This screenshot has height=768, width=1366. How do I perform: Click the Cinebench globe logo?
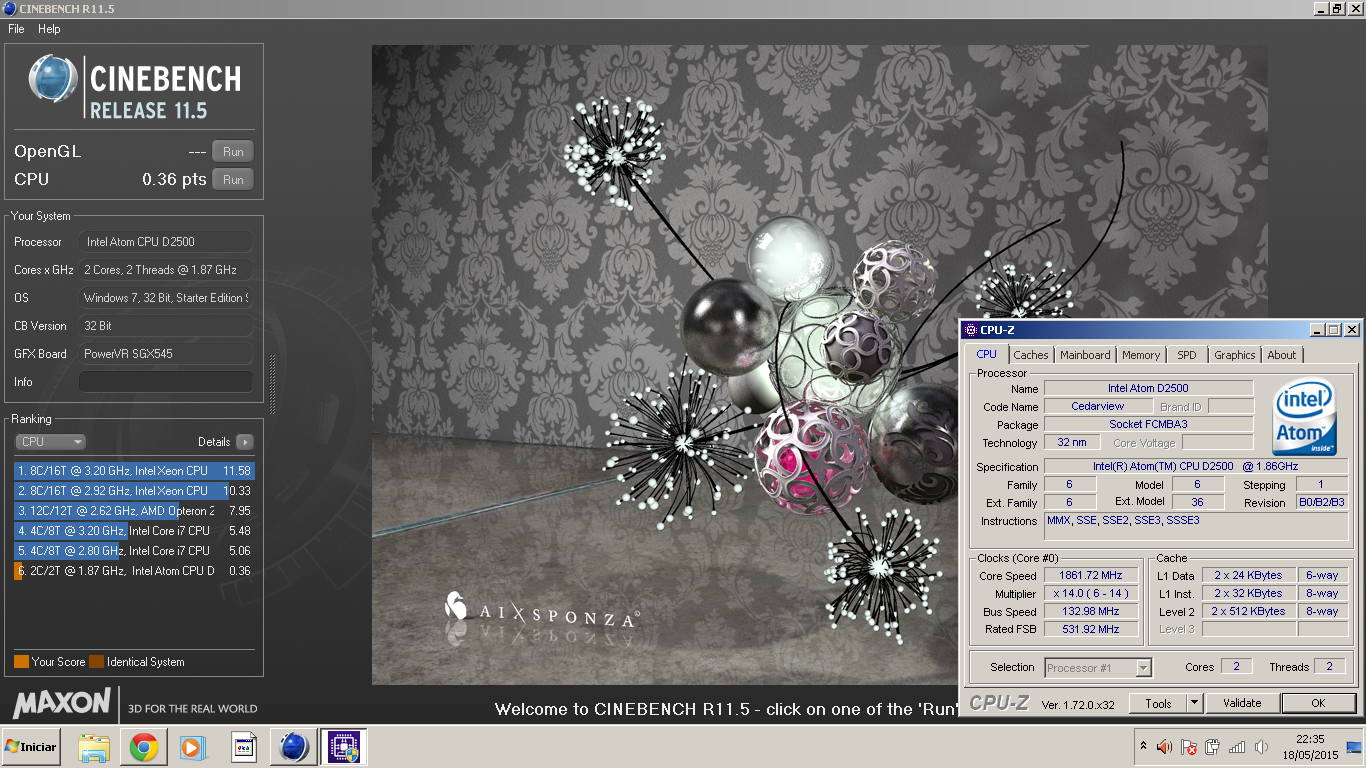pyautogui.click(x=53, y=80)
